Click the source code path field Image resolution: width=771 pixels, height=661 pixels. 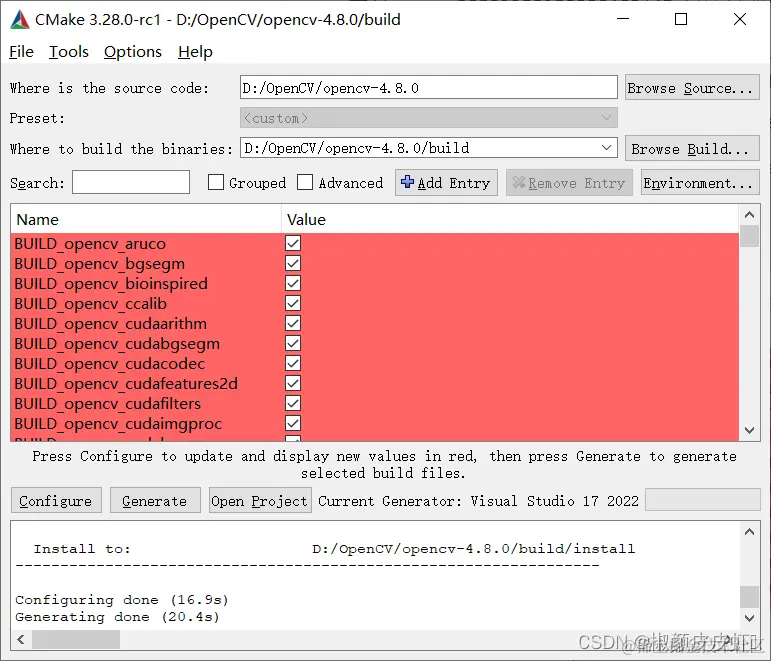click(x=429, y=88)
